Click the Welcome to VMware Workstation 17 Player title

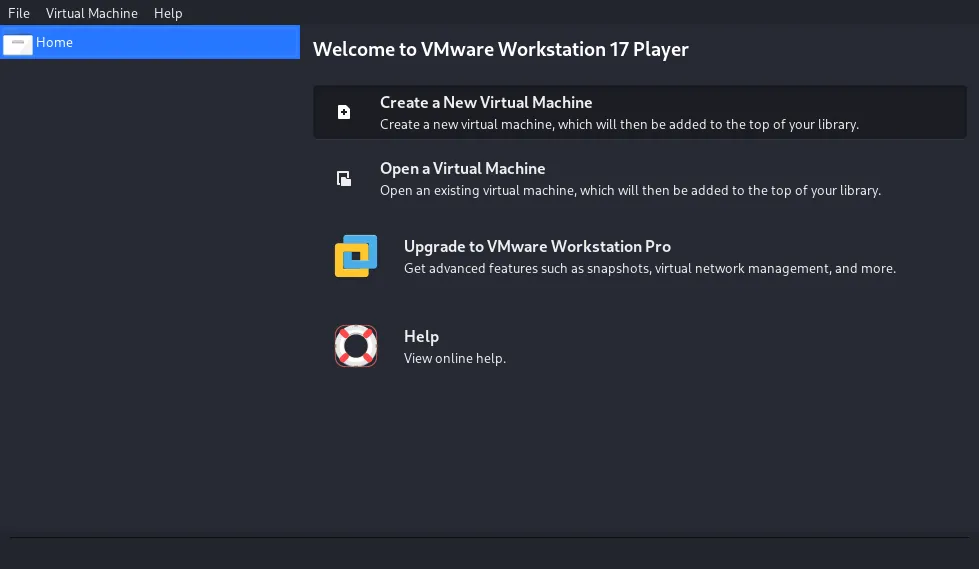tap(500, 49)
